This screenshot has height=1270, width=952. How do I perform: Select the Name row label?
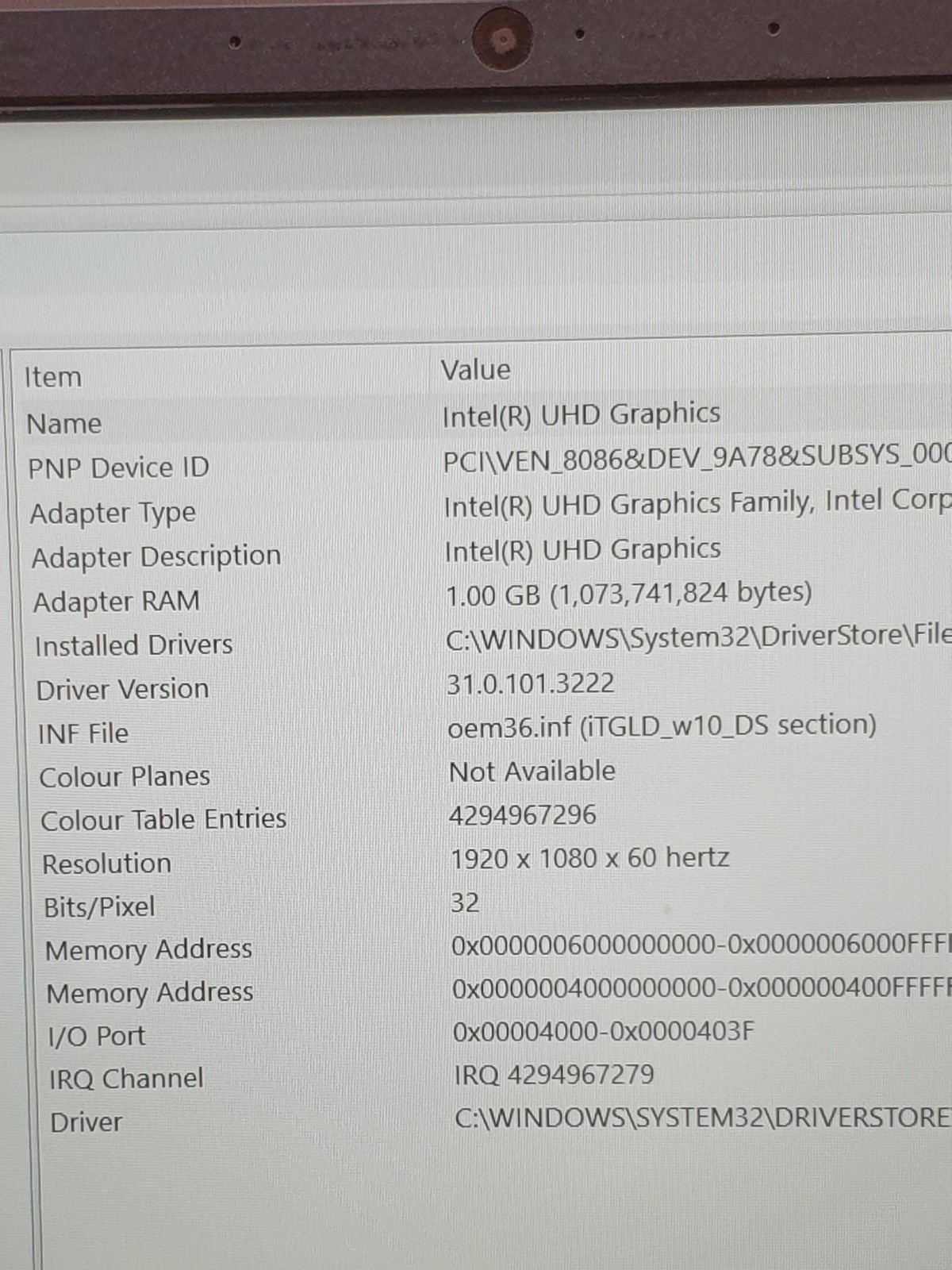[64, 423]
